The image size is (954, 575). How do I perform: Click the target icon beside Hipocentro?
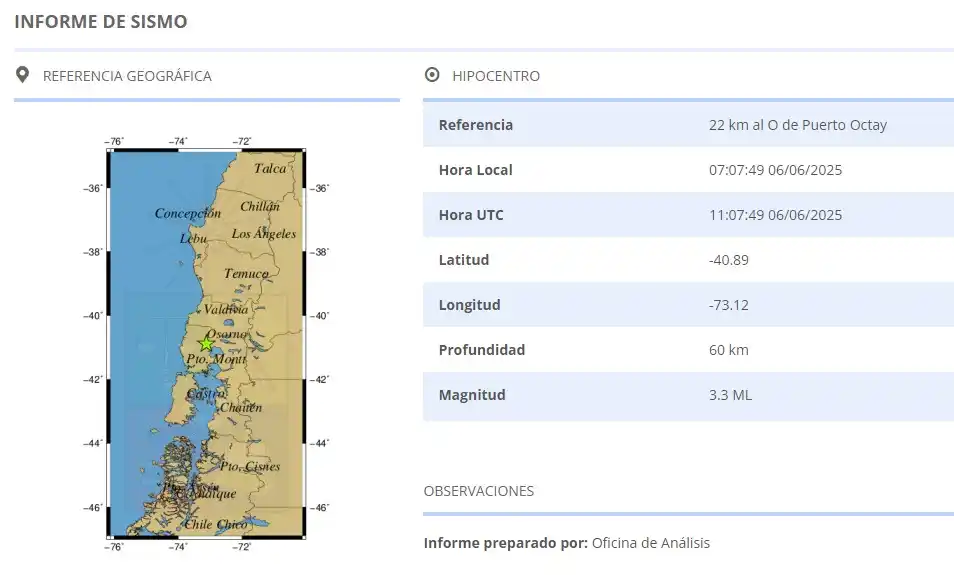432,75
